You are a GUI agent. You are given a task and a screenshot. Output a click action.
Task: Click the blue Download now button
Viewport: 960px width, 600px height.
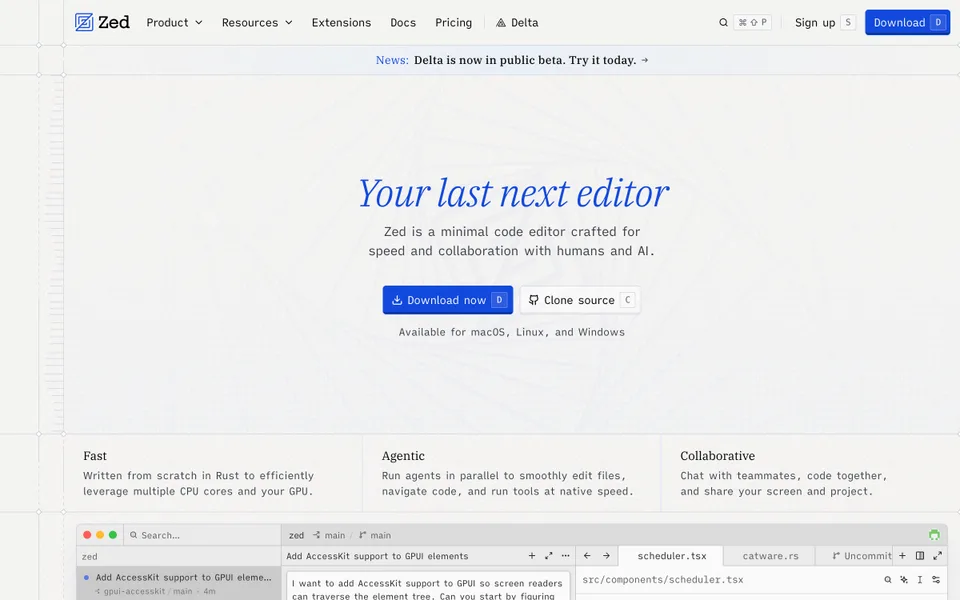pyautogui.click(x=448, y=300)
